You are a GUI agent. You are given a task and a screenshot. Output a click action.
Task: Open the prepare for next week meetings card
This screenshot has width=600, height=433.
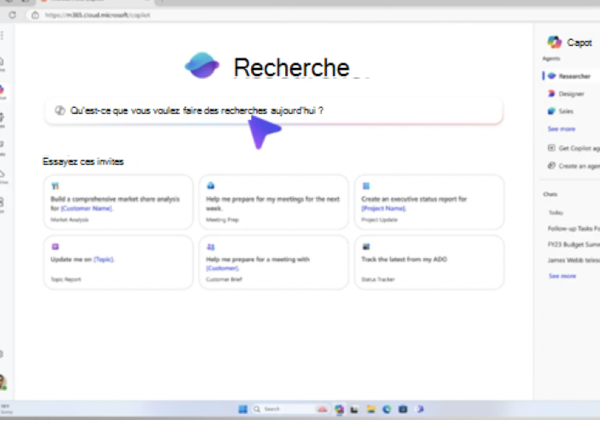click(x=274, y=202)
